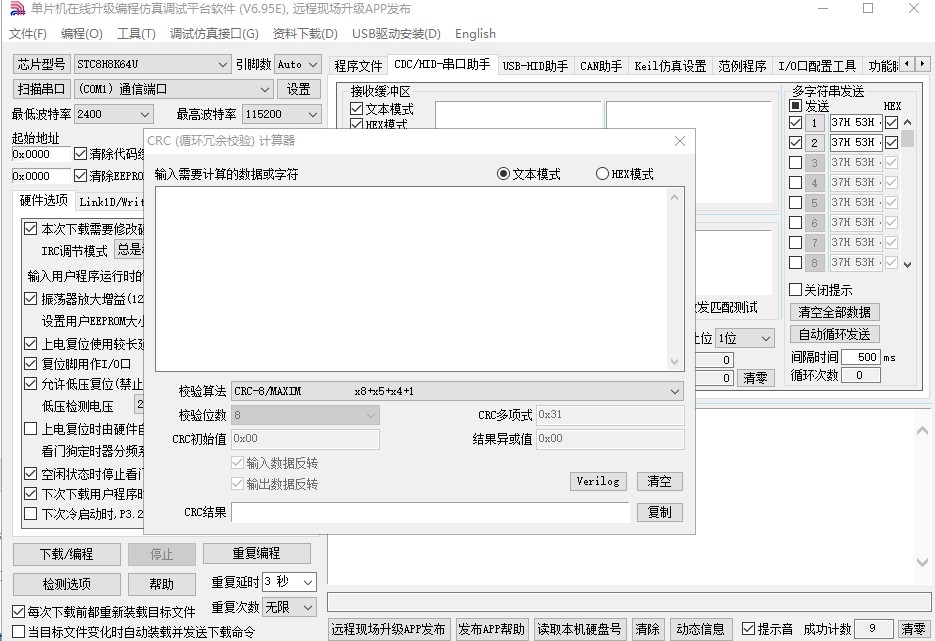935x641 pixels.
Task: Switch to USB-HID助手 tab
Action: 535,66
